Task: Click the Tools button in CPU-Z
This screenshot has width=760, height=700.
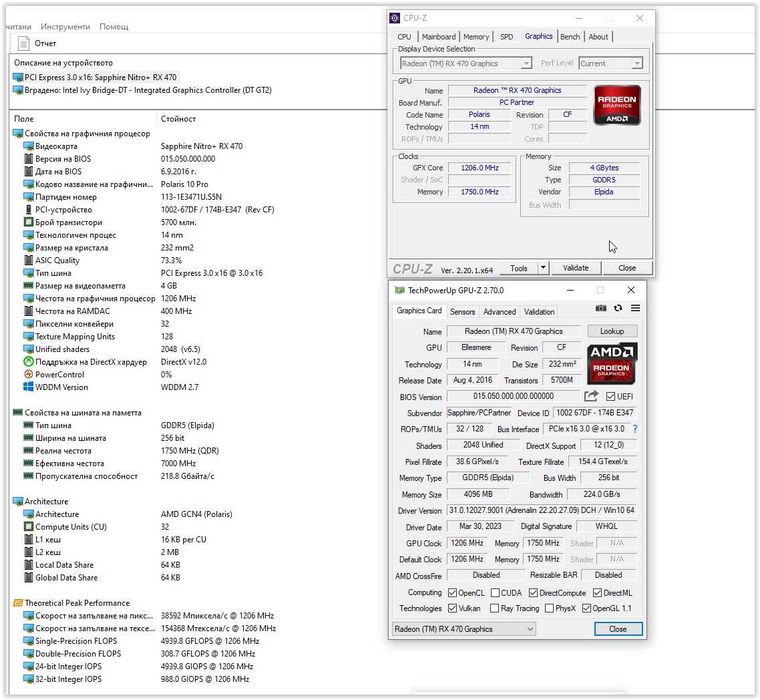Action: pos(519,268)
